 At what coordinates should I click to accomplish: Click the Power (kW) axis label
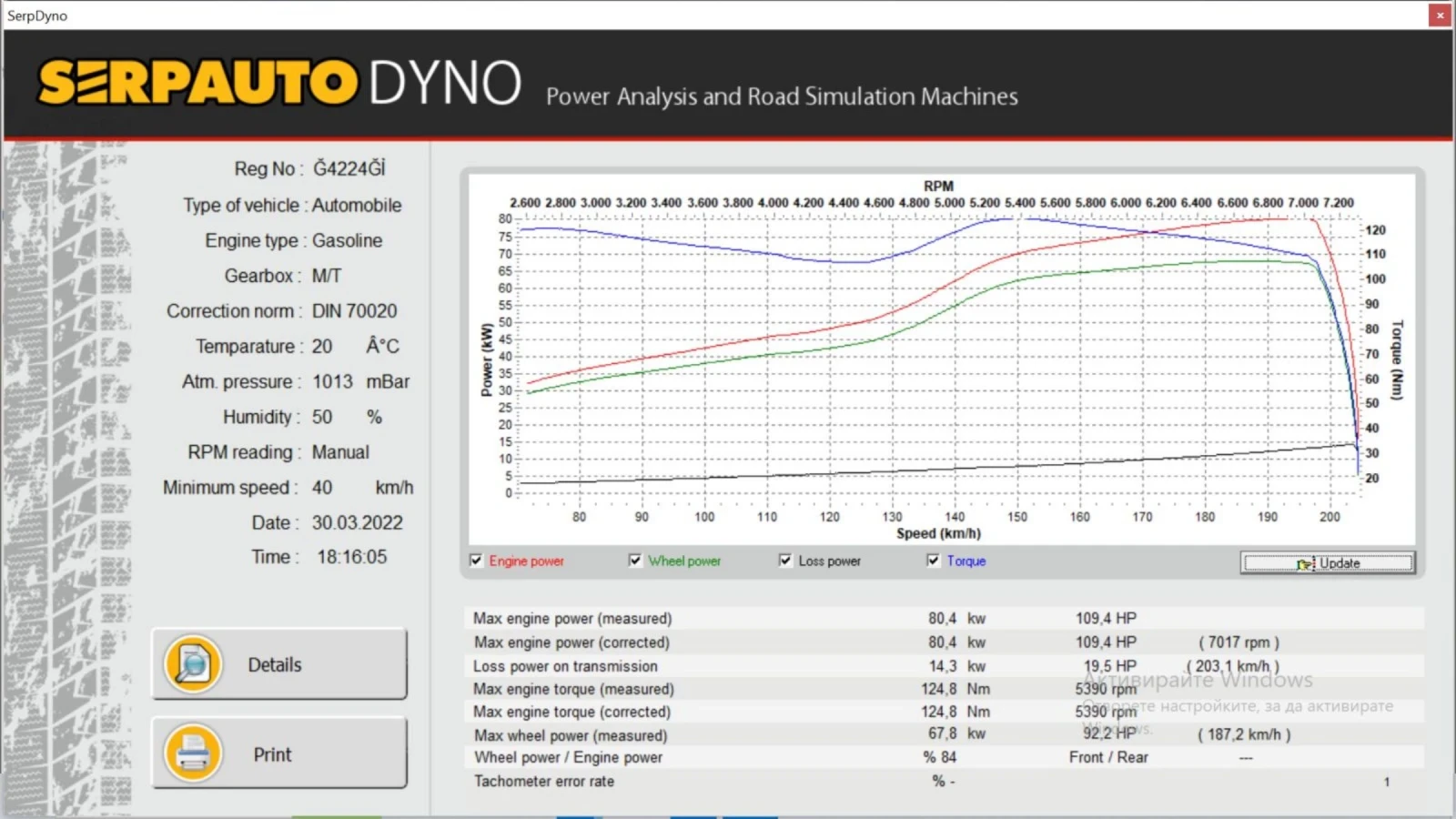[486, 360]
